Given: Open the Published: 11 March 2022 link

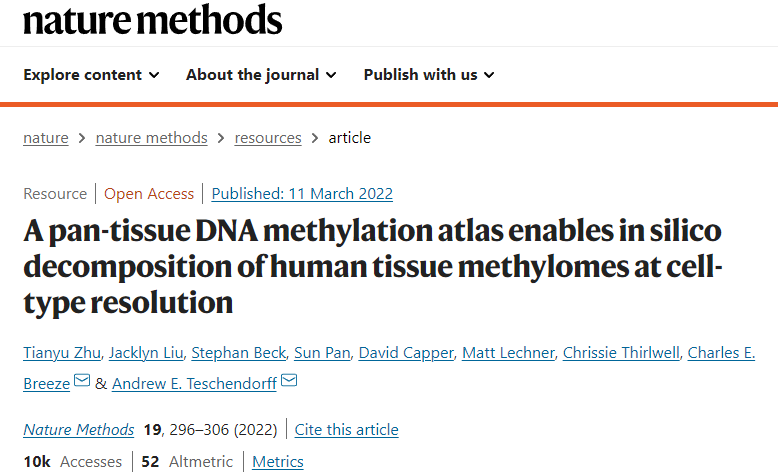Looking at the screenshot, I should coord(302,194).
